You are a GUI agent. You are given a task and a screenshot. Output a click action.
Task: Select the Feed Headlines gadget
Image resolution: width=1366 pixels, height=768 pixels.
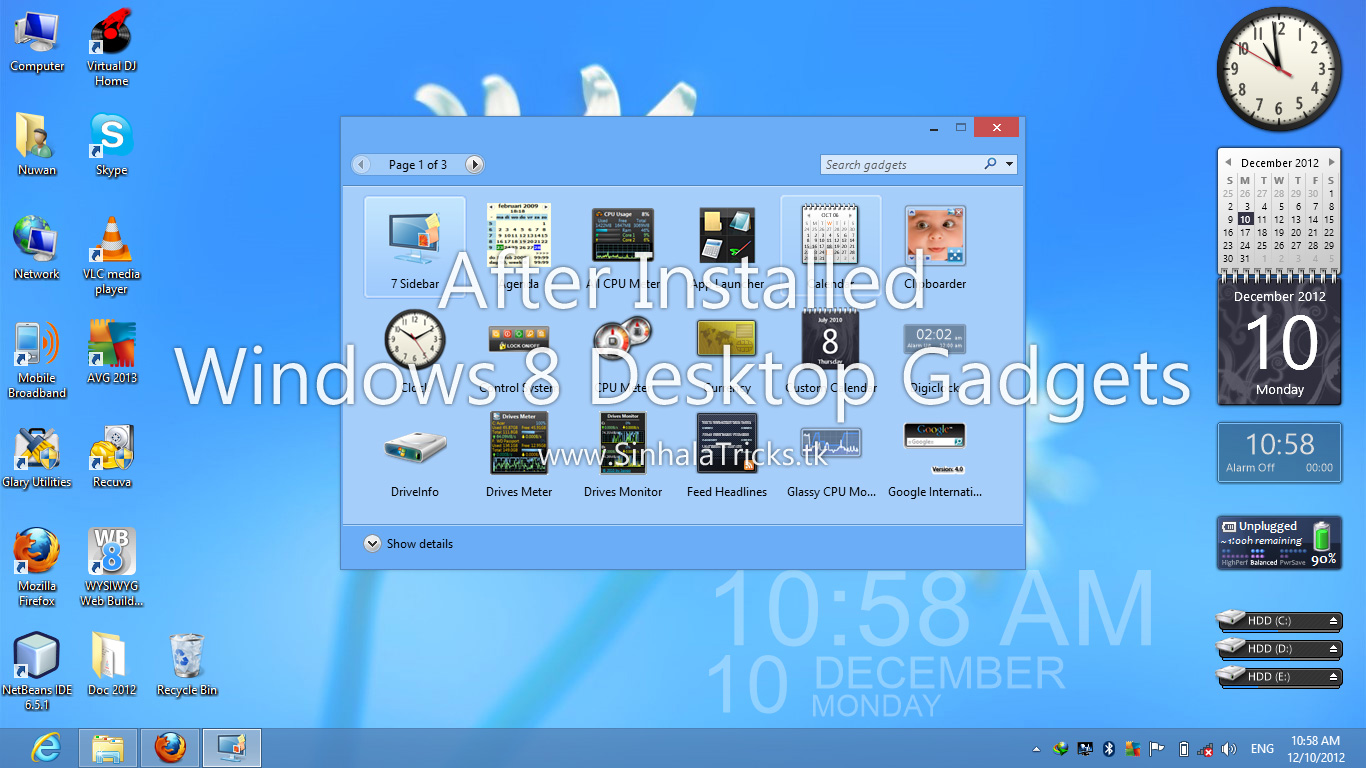[x=727, y=443]
